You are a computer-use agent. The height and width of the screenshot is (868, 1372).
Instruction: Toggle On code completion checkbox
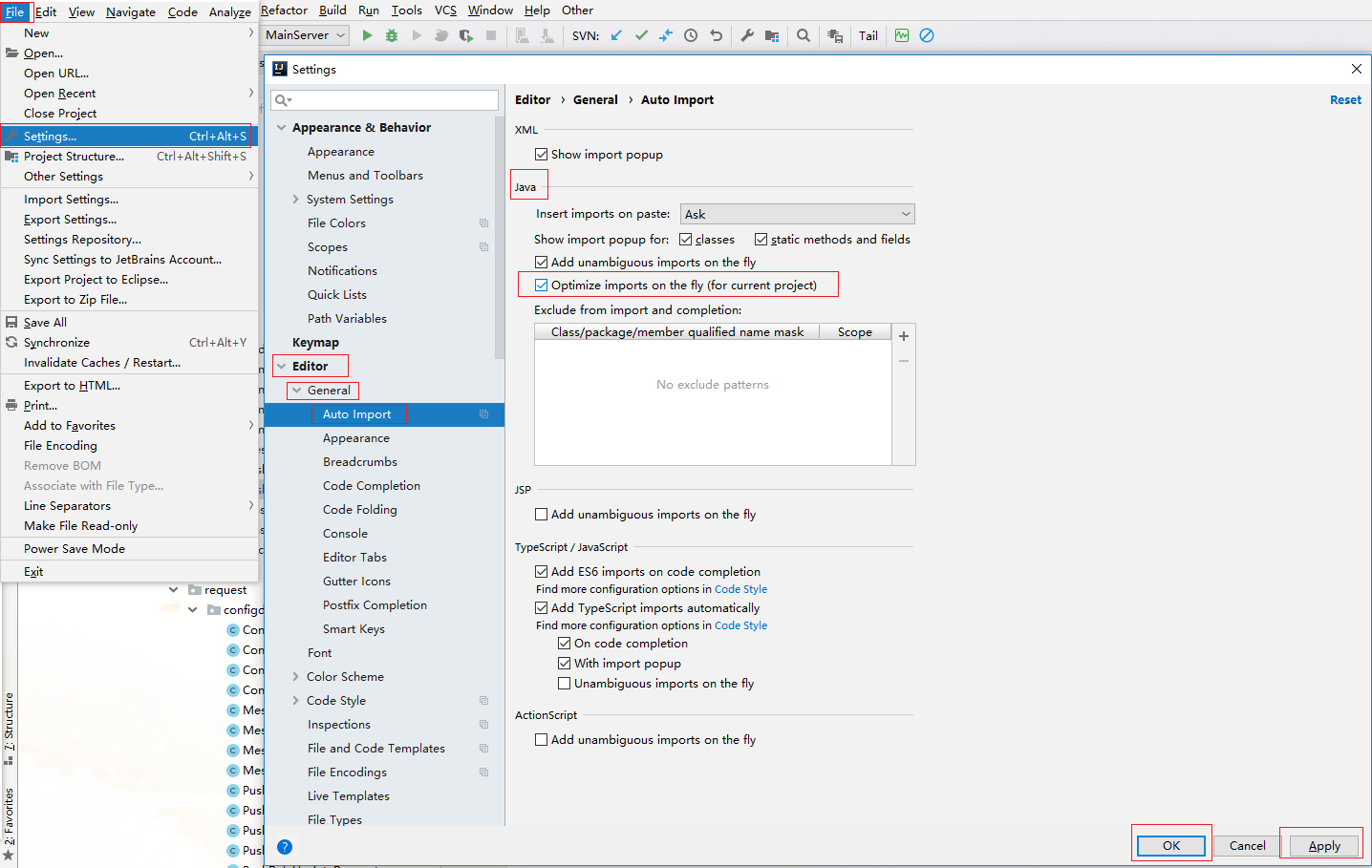pos(565,644)
